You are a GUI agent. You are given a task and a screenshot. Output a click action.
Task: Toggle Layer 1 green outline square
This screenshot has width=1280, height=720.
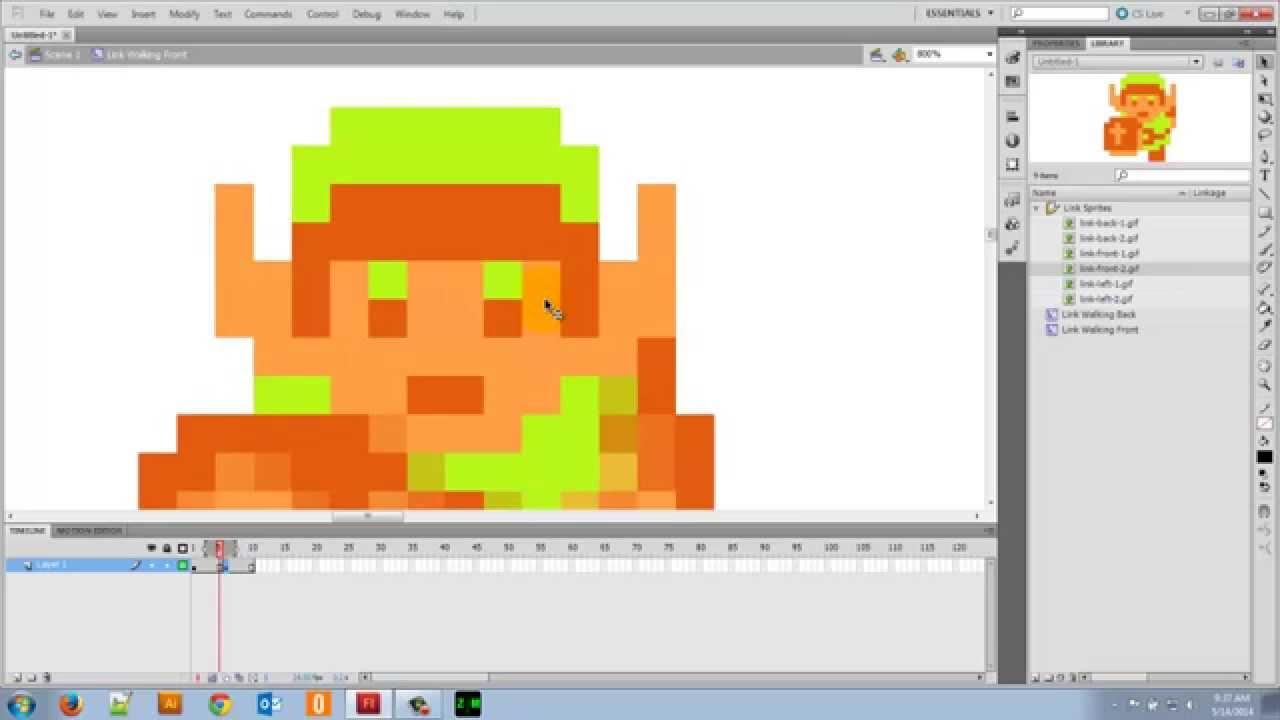pyautogui.click(x=183, y=565)
